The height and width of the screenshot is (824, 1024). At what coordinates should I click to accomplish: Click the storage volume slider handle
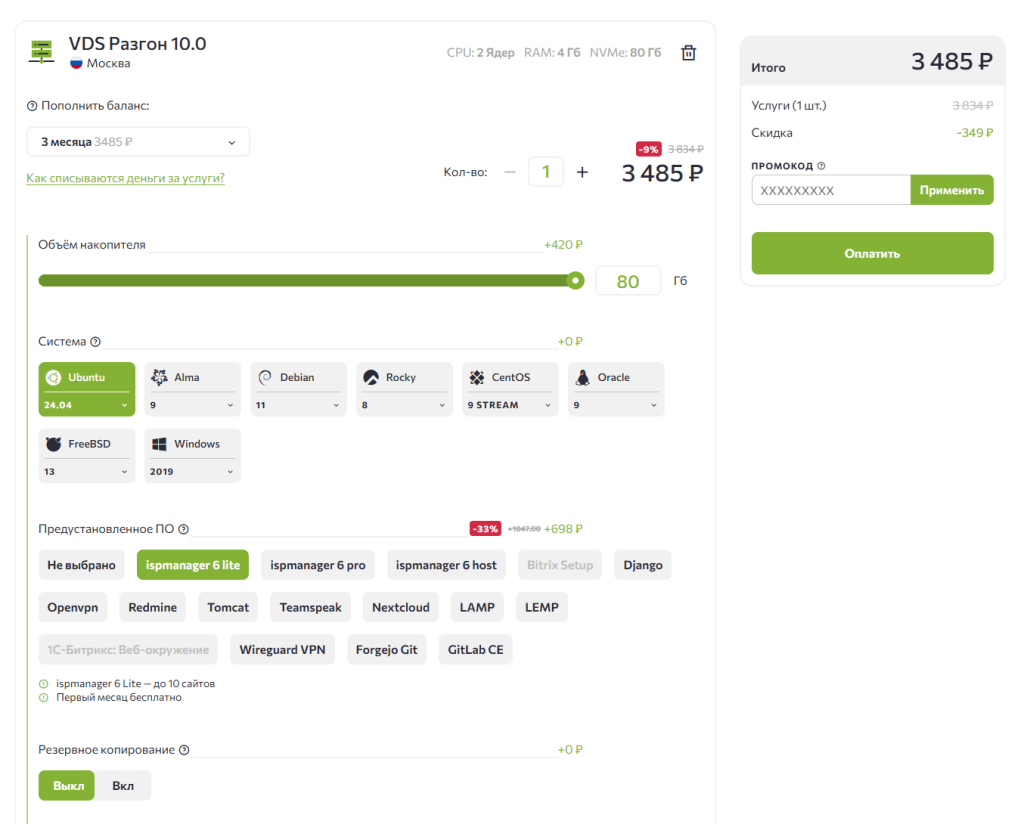[575, 281]
